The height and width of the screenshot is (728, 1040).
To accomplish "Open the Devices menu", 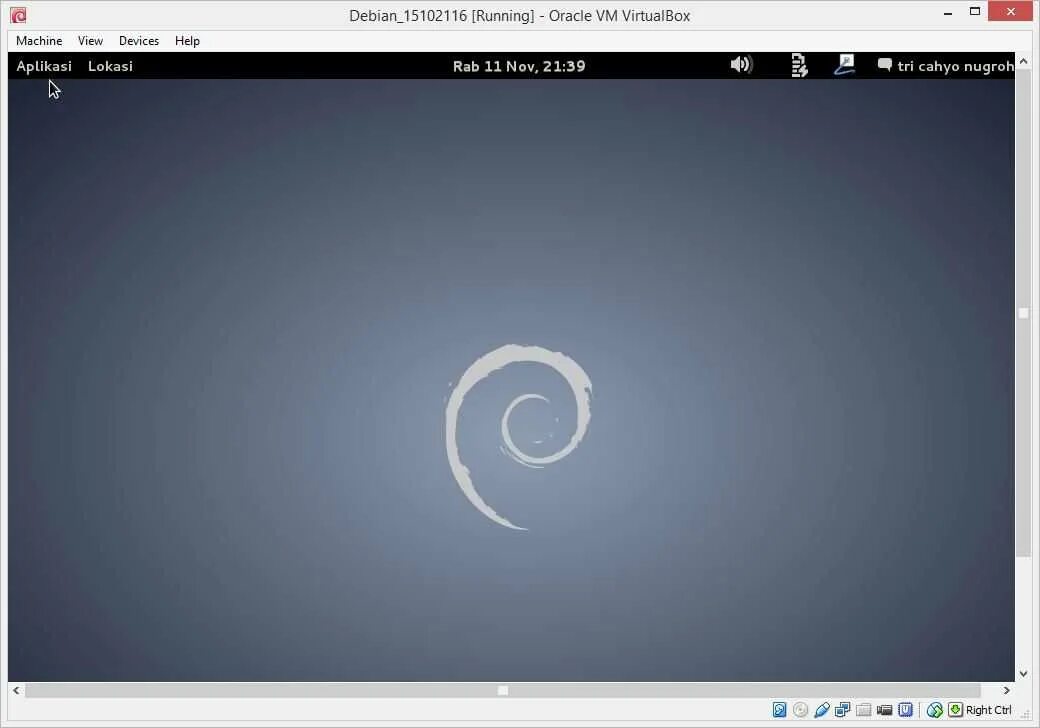I will (139, 40).
